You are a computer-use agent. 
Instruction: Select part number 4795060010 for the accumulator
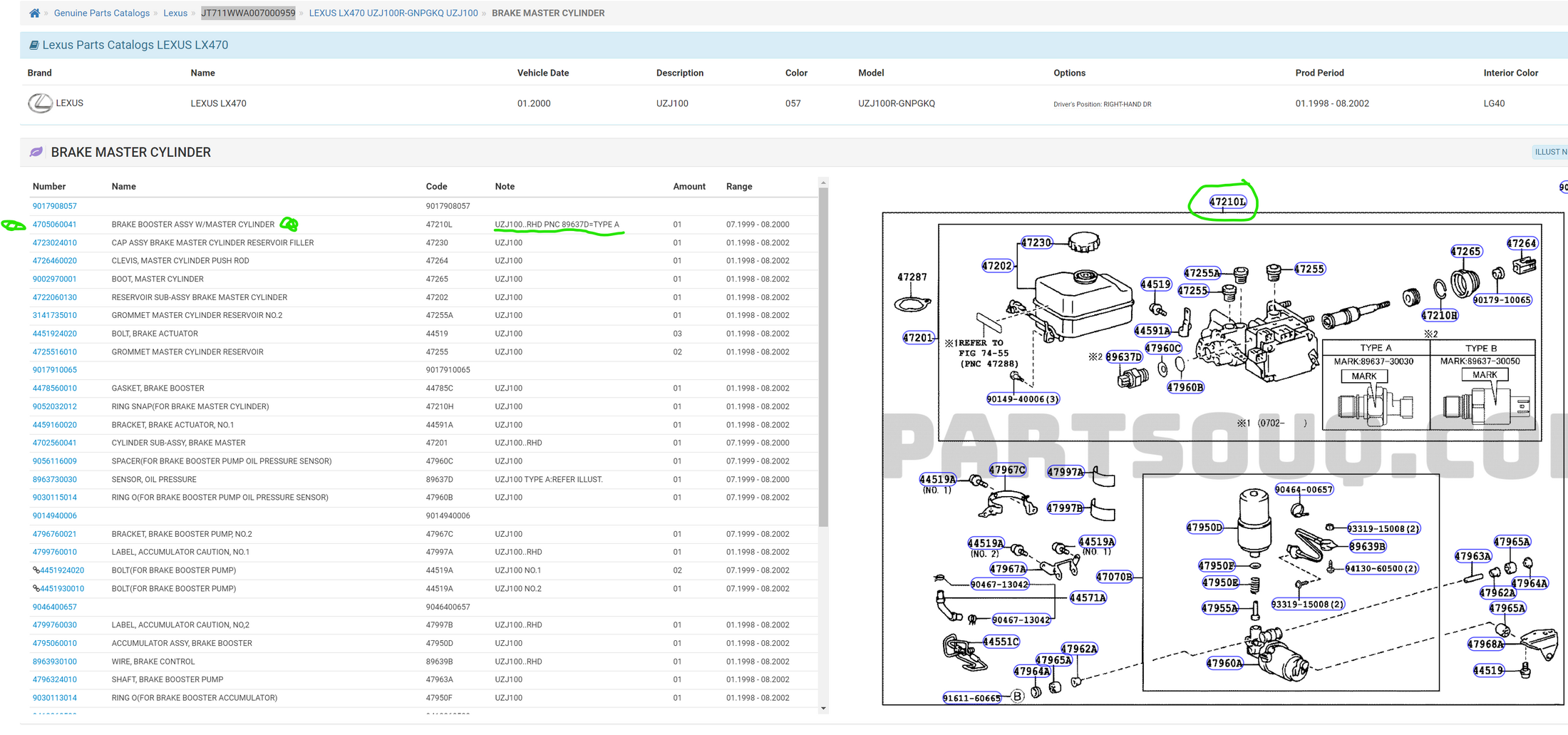point(54,643)
